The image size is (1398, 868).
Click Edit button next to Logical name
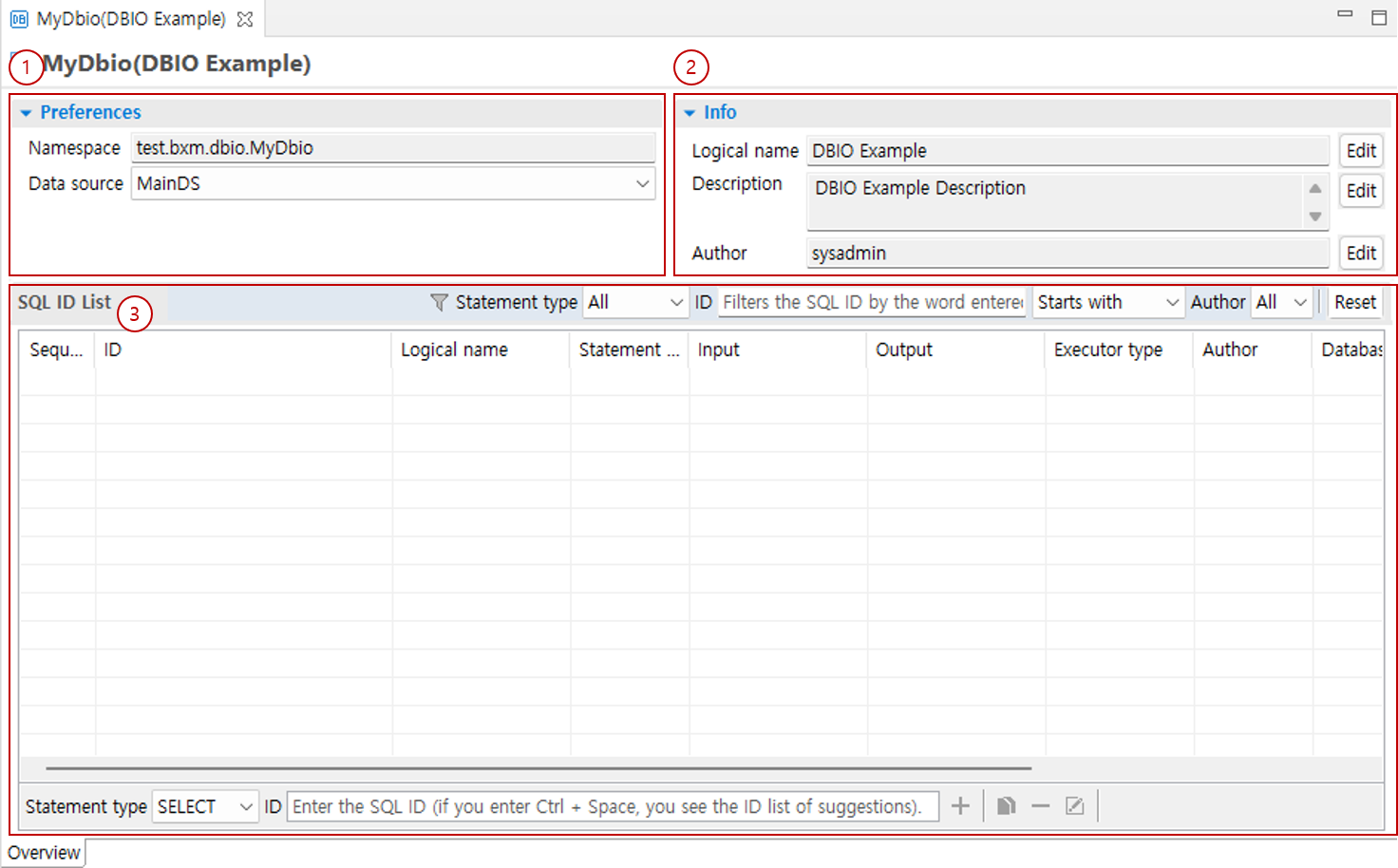pyautogui.click(x=1360, y=151)
